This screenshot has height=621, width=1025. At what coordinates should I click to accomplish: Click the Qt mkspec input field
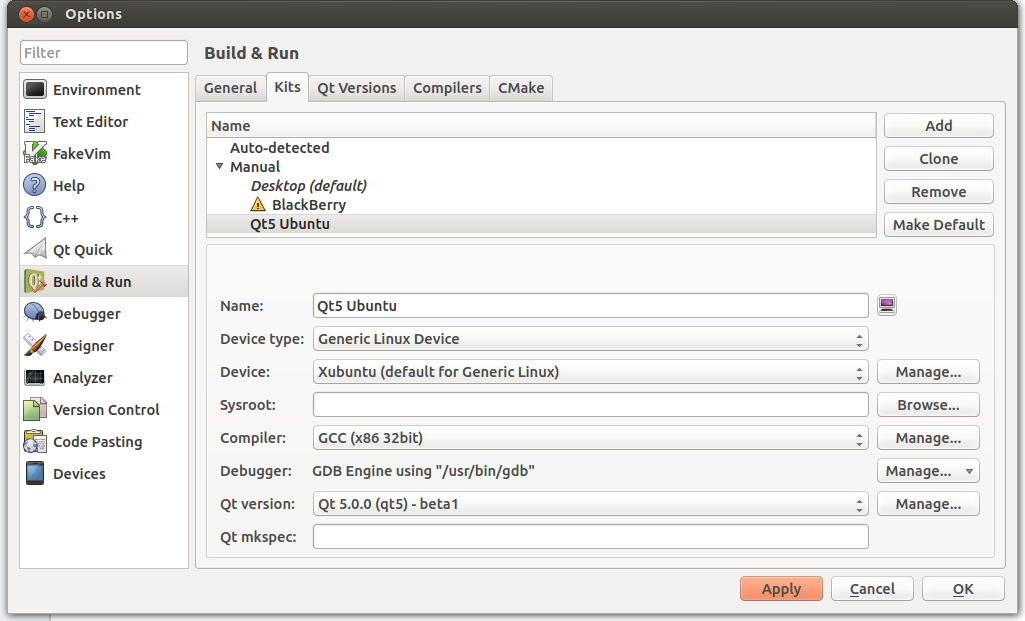click(x=591, y=537)
